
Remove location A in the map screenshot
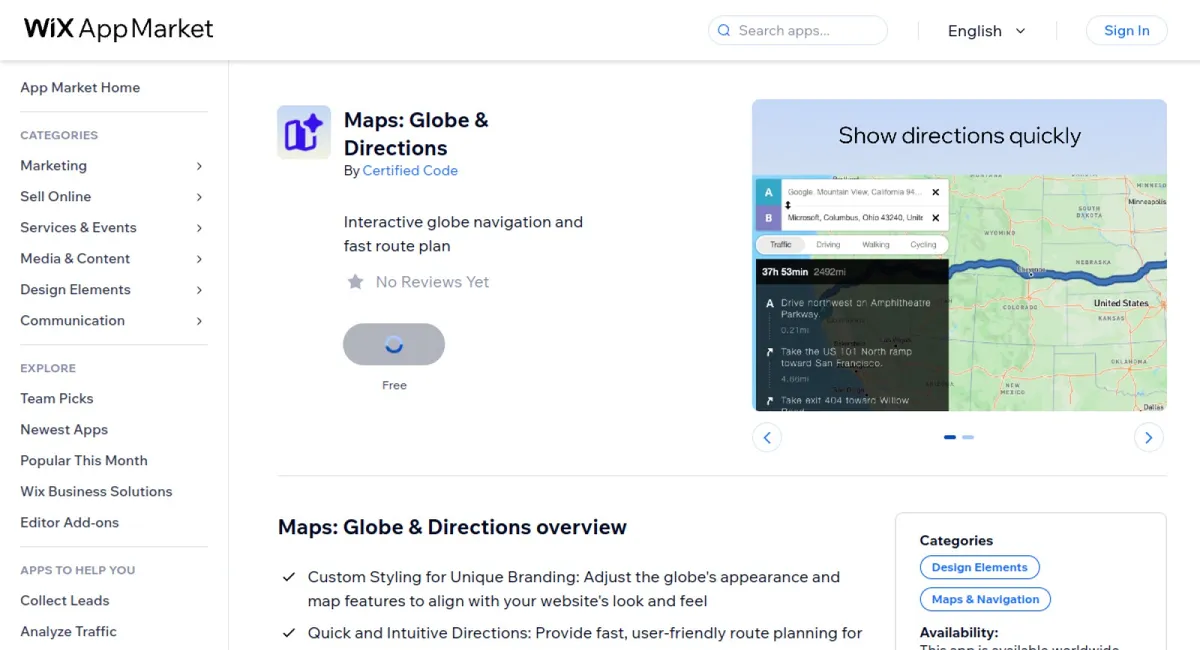point(936,192)
